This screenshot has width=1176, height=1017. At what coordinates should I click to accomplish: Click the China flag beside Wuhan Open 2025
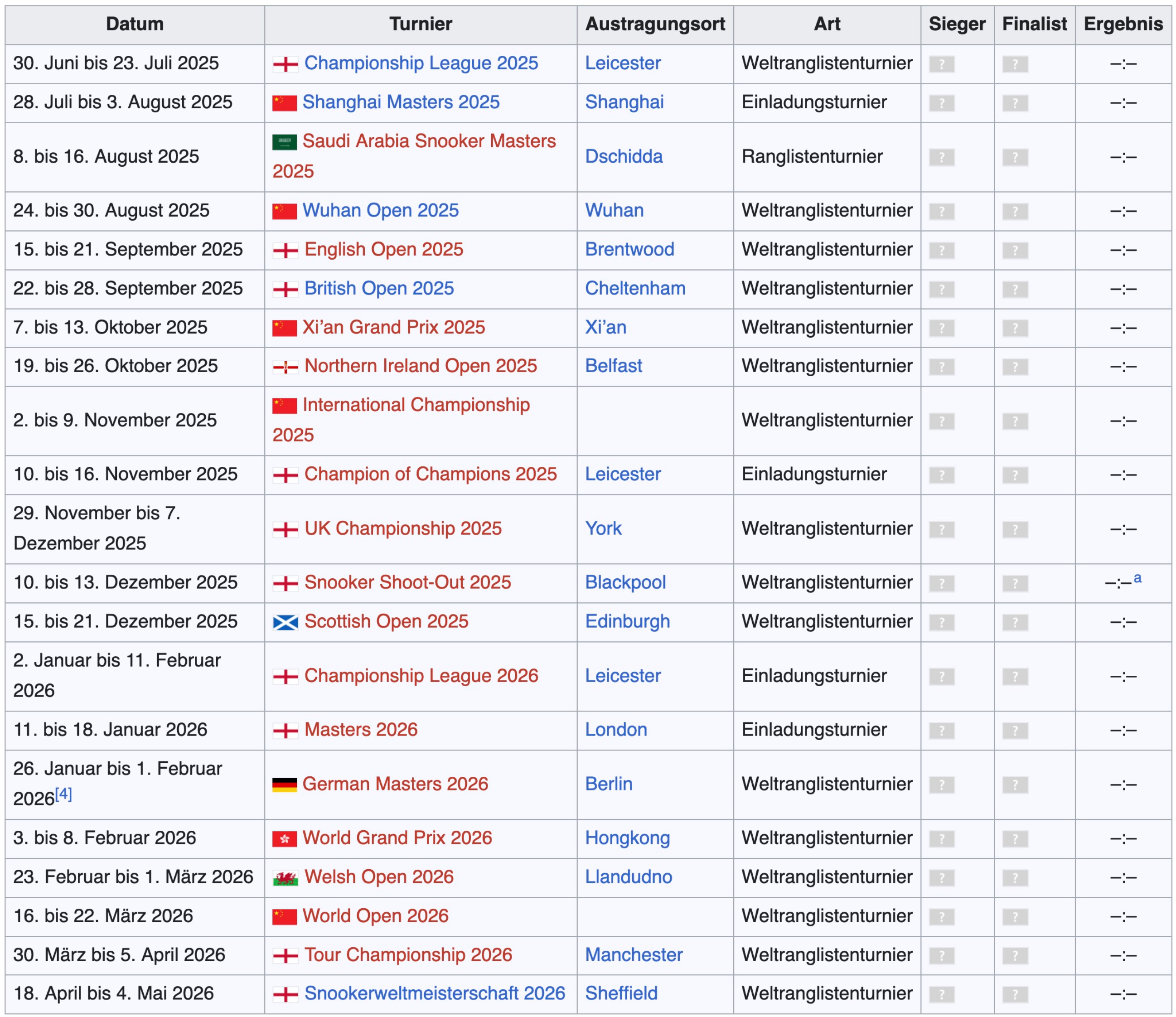pos(284,211)
